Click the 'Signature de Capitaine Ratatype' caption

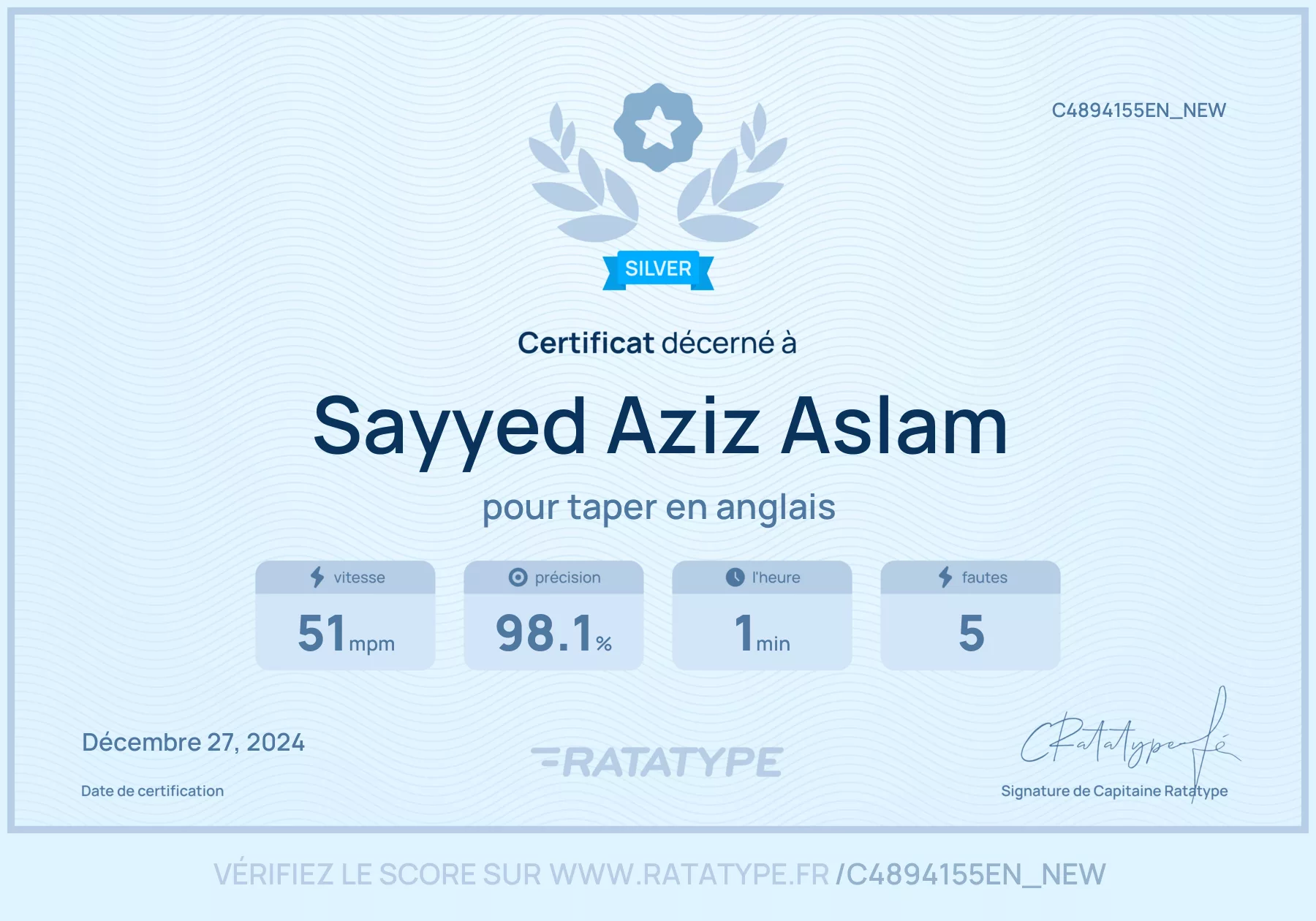1114,792
